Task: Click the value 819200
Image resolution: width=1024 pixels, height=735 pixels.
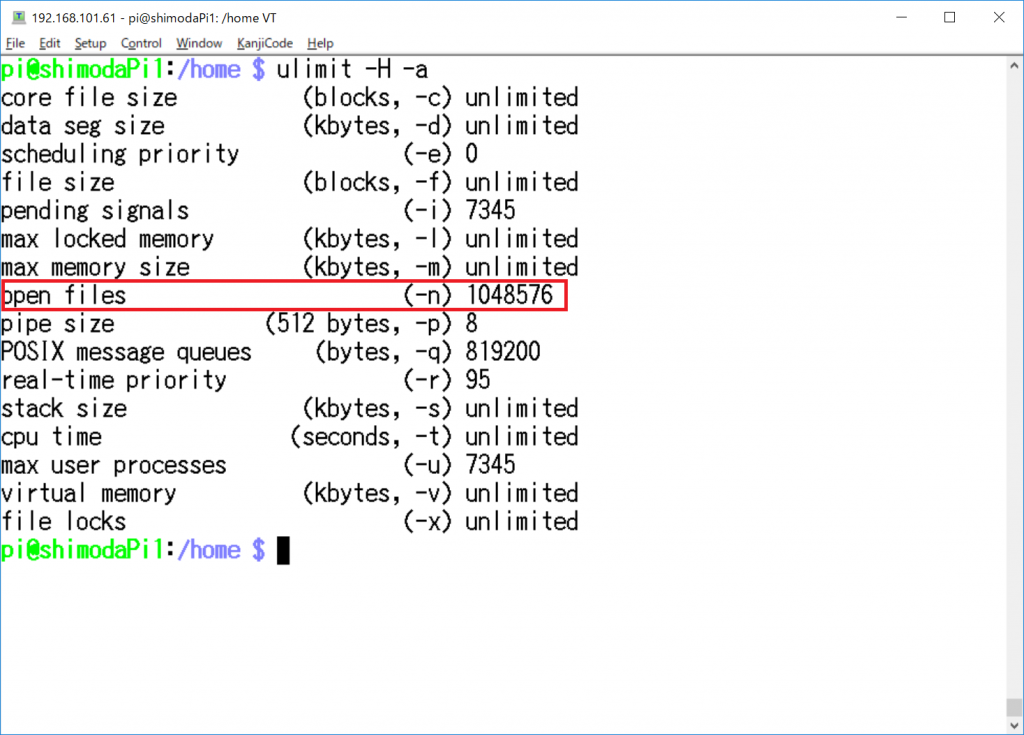Action: (x=503, y=352)
